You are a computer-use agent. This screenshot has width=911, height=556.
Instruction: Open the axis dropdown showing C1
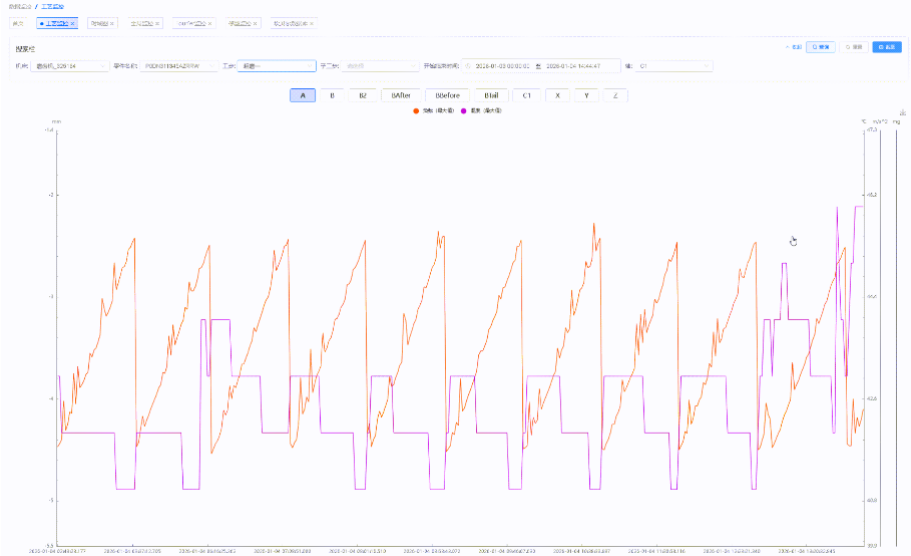(x=674, y=66)
